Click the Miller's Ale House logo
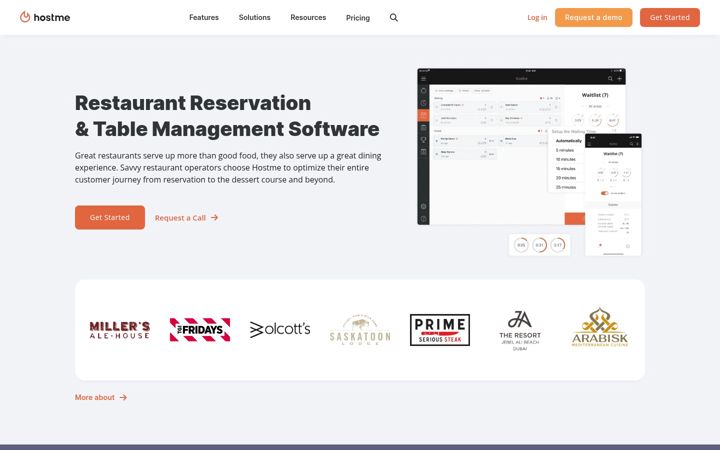The image size is (720, 450). [x=119, y=330]
